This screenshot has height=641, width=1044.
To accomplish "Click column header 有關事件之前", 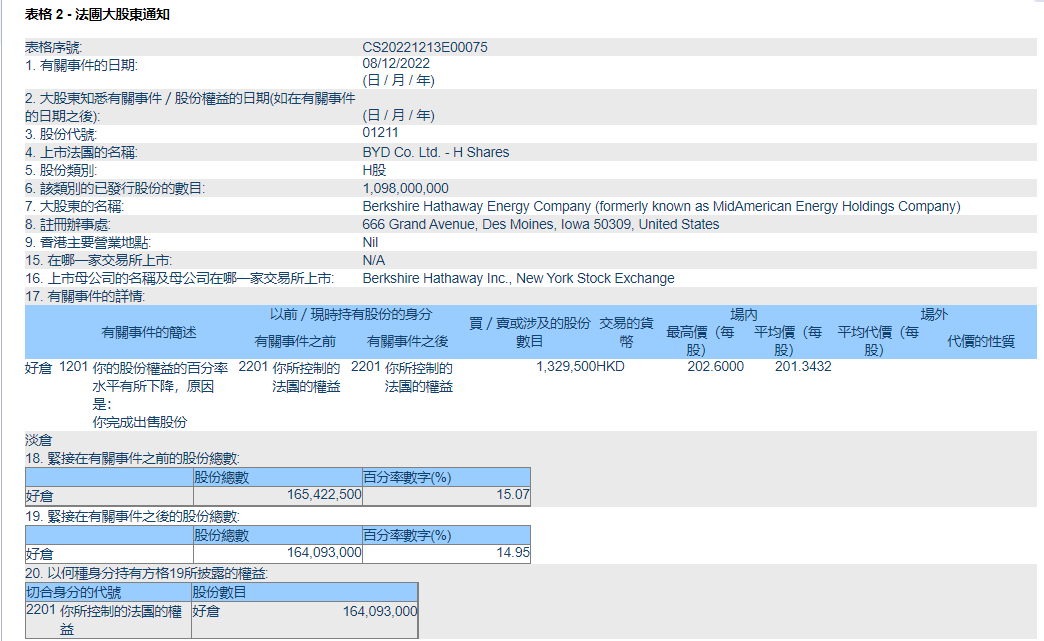I will [295, 341].
